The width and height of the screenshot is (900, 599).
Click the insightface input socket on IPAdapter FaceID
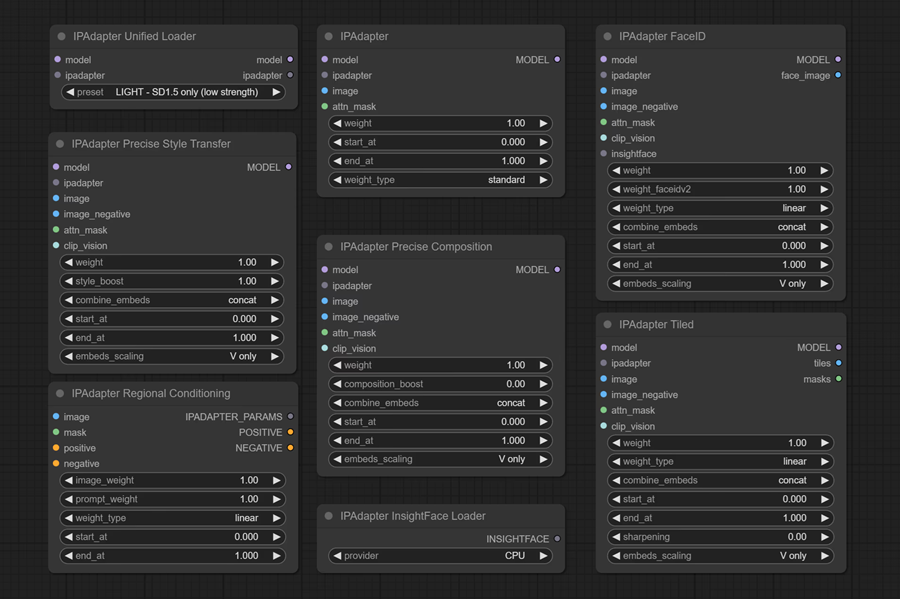[604, 153]
